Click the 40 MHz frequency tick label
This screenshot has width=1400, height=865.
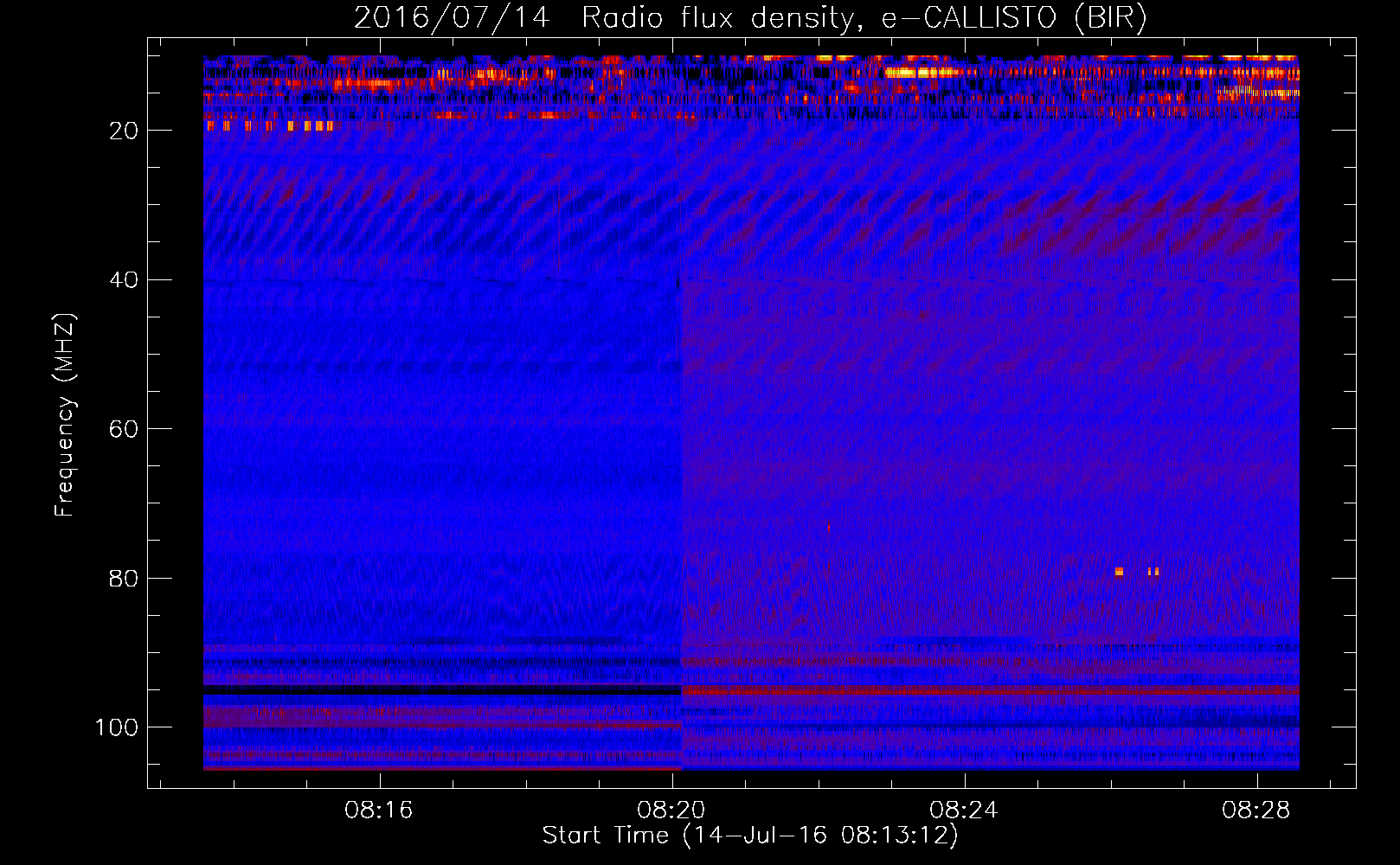[x=125, y=280]
